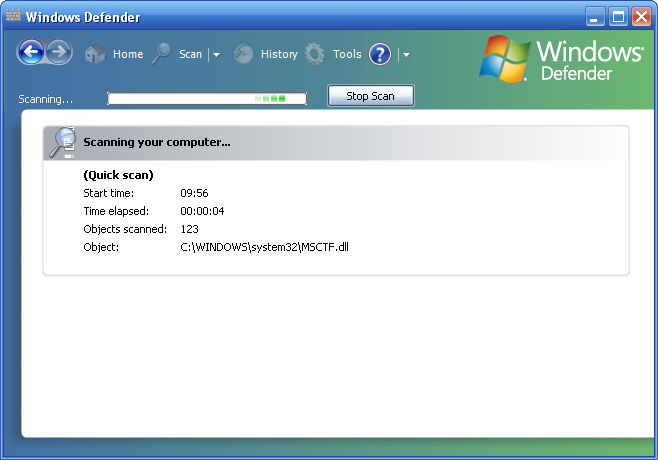Maximize the Windows Defender window

click(618, 17)
